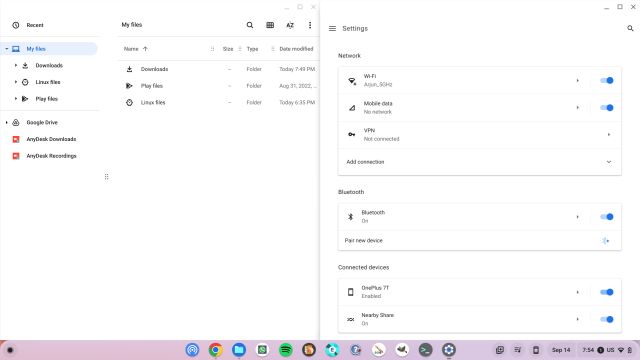Sort by the Date modified column header
The image size is (640, 360).
pos(296,49)
